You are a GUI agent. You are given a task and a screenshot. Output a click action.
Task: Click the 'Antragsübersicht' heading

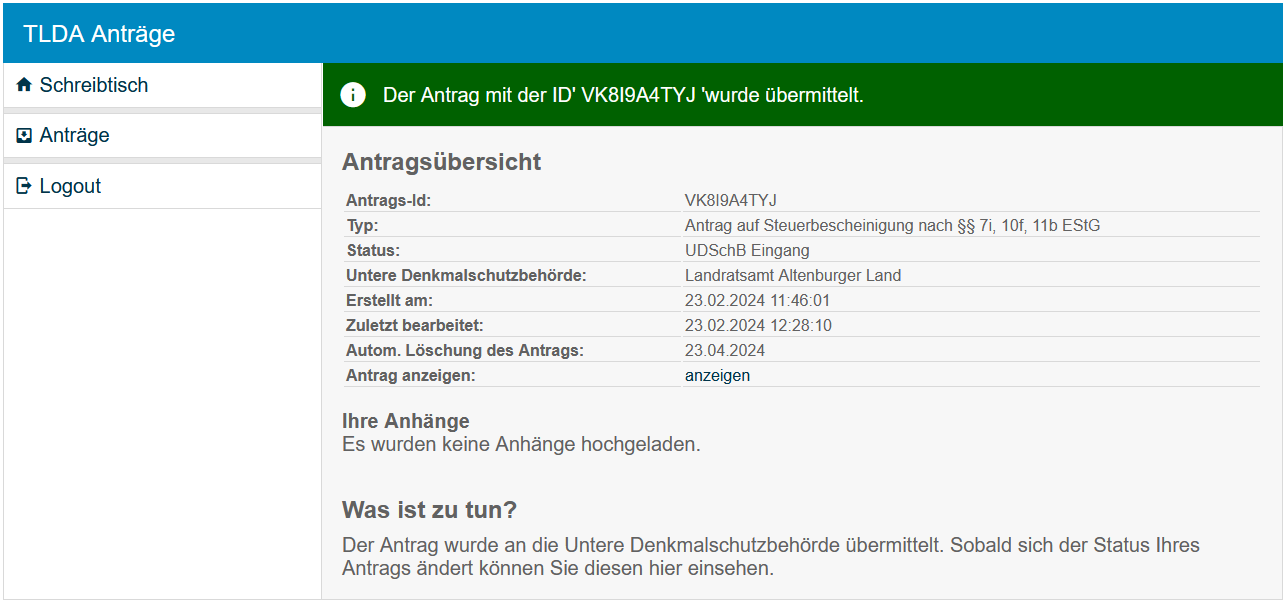pyautogui.click(x=441, y=162)
